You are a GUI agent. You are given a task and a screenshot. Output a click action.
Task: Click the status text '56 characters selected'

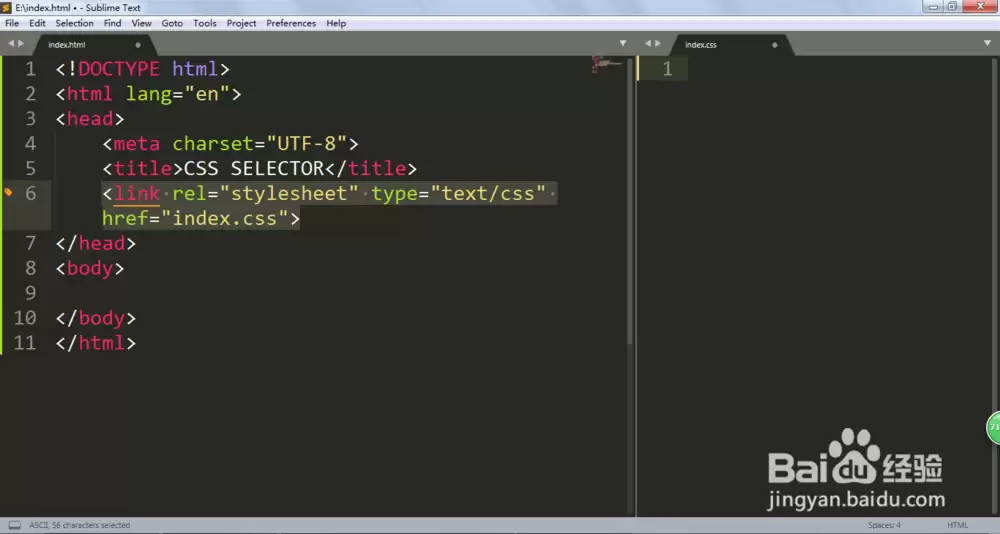click(91, 525)
